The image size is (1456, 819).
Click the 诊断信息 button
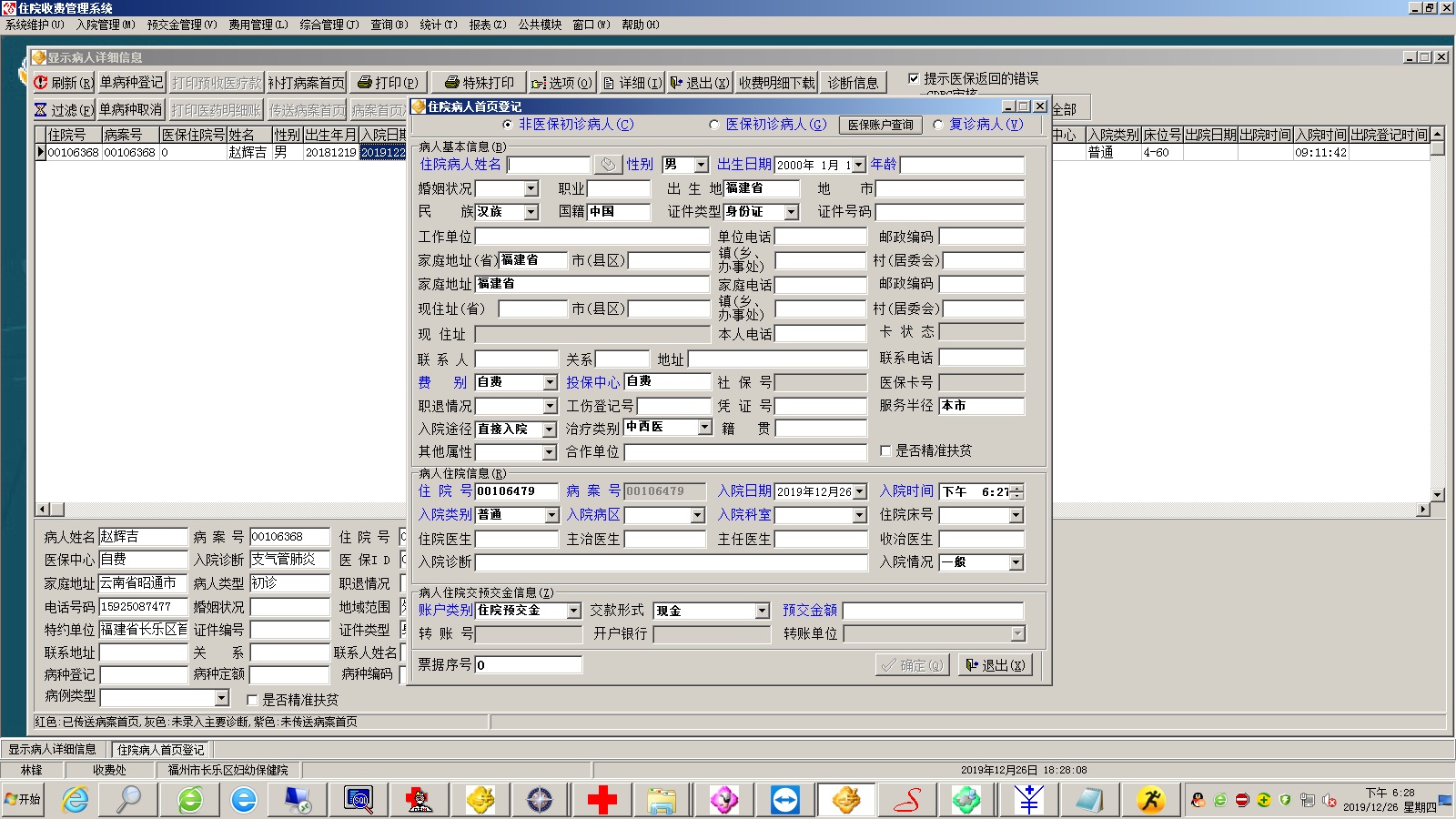point(853,83)
